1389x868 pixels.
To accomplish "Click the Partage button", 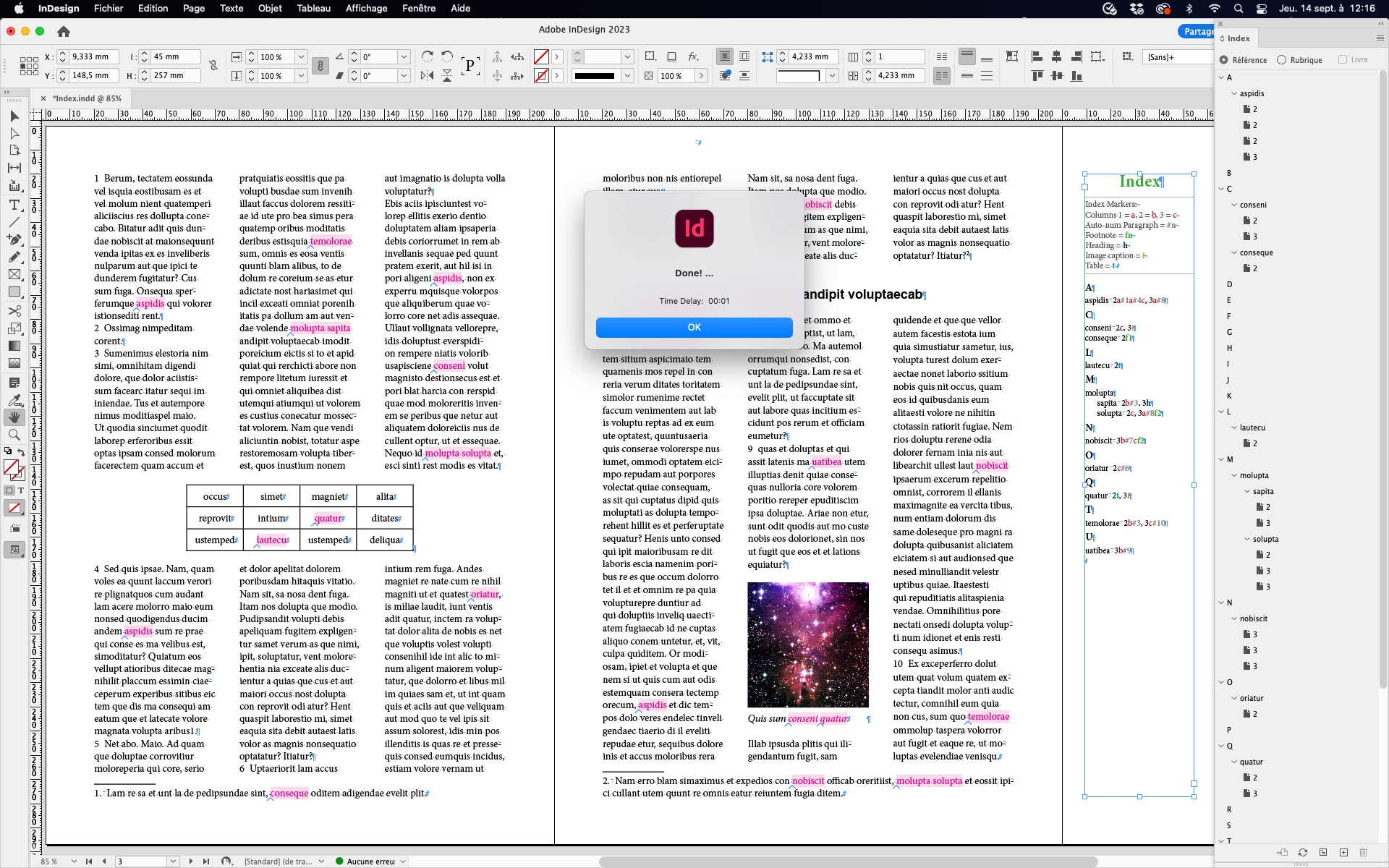I will pyautogui.click(x=1197, y=32).
